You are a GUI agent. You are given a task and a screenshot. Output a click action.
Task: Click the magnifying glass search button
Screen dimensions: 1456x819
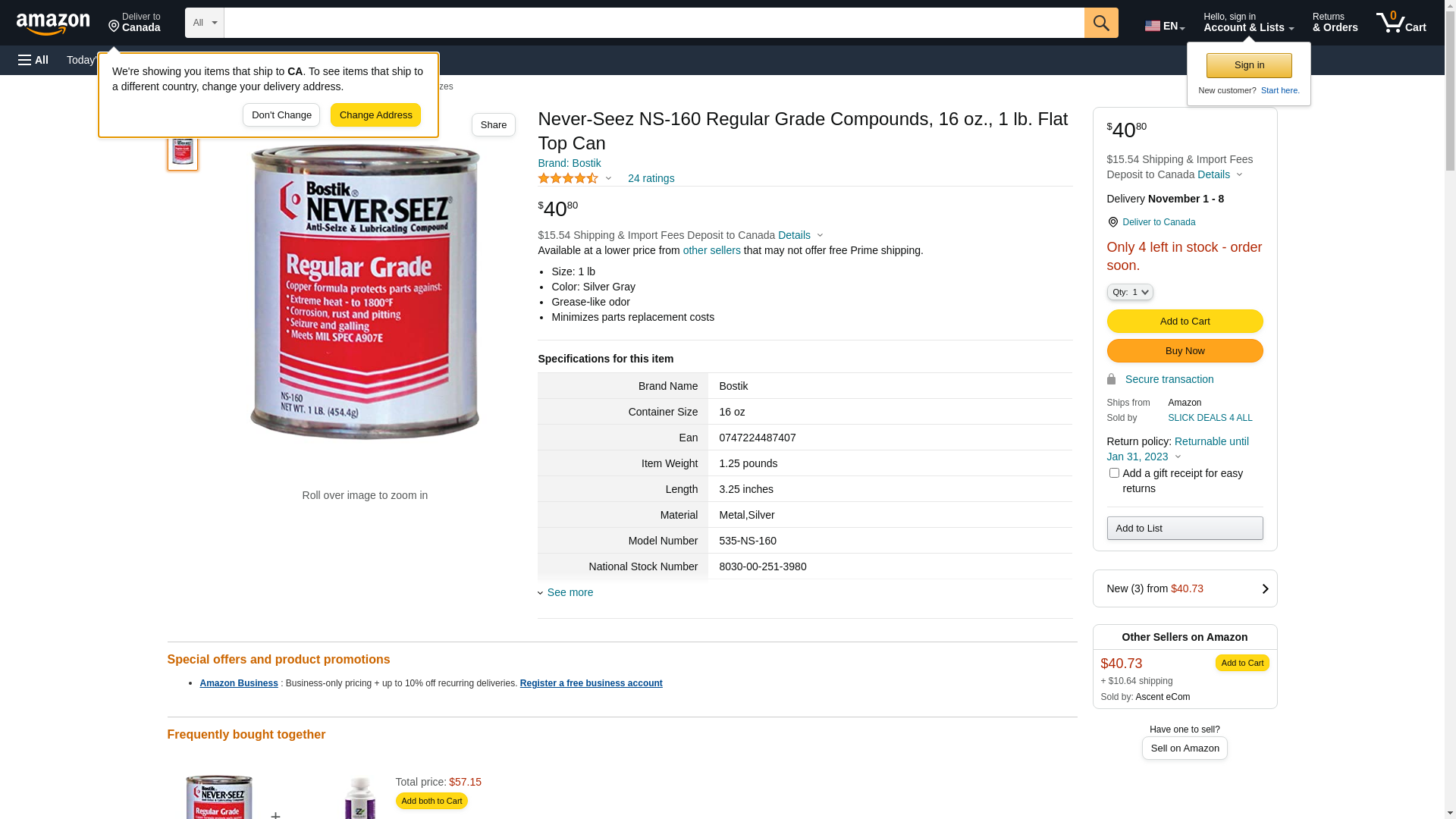[x=1101, y=23]
